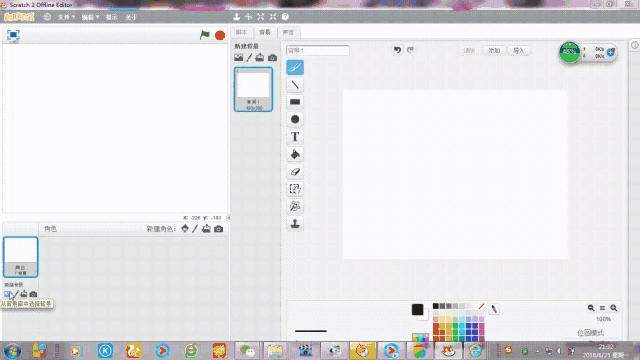
Task: Click the 导入 Import button
Action: click(518, 51)
